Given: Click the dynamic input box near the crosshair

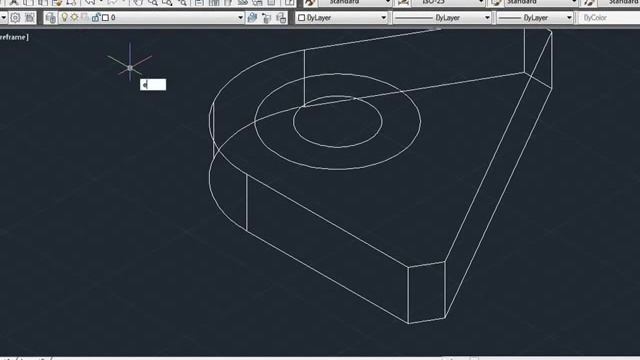Looking at the screenshot, I should [x=153, y=84].
